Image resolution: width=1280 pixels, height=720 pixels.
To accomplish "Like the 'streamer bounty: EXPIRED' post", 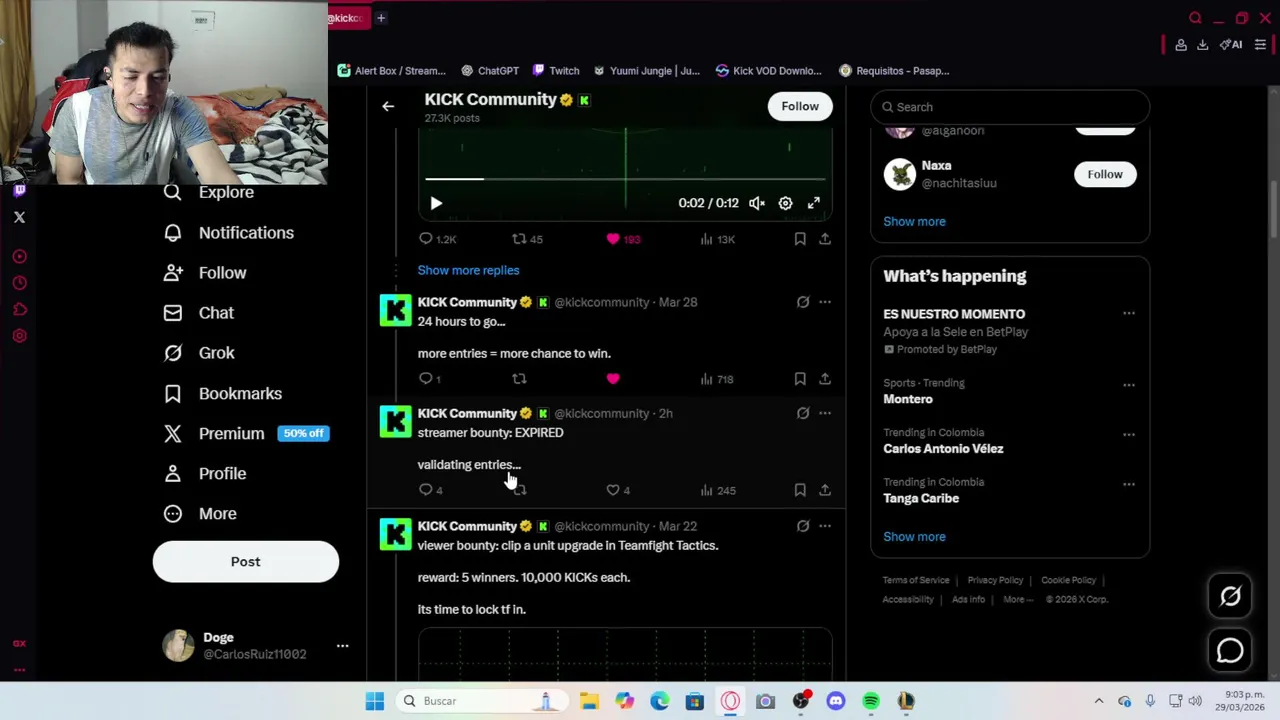I will [618, 490].
